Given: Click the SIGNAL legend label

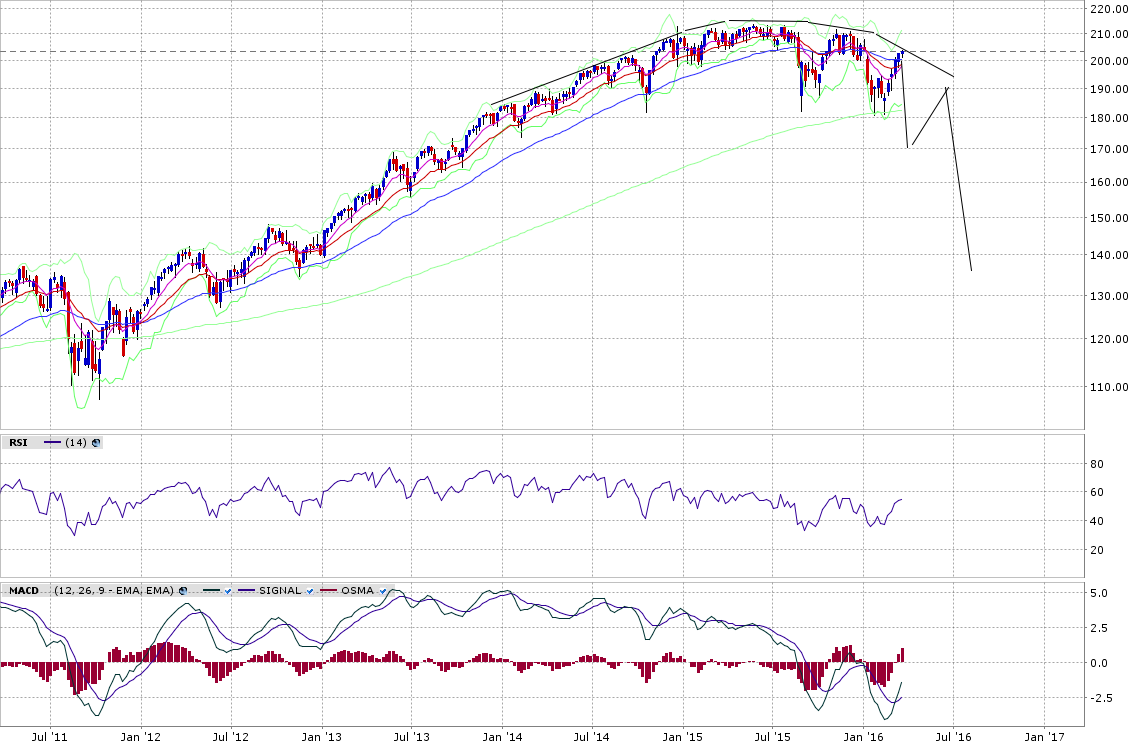Looking at the screenshot, I should pos(280,591).
